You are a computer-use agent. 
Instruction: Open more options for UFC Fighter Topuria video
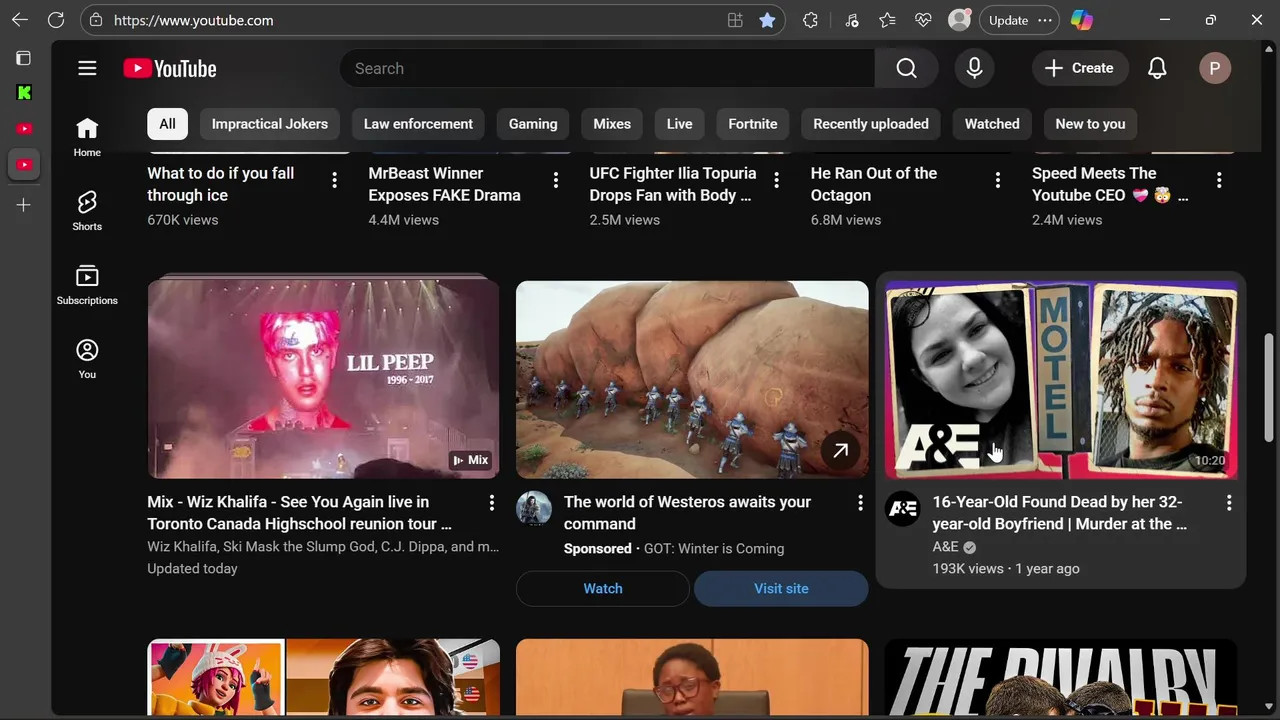click(777, 180)
